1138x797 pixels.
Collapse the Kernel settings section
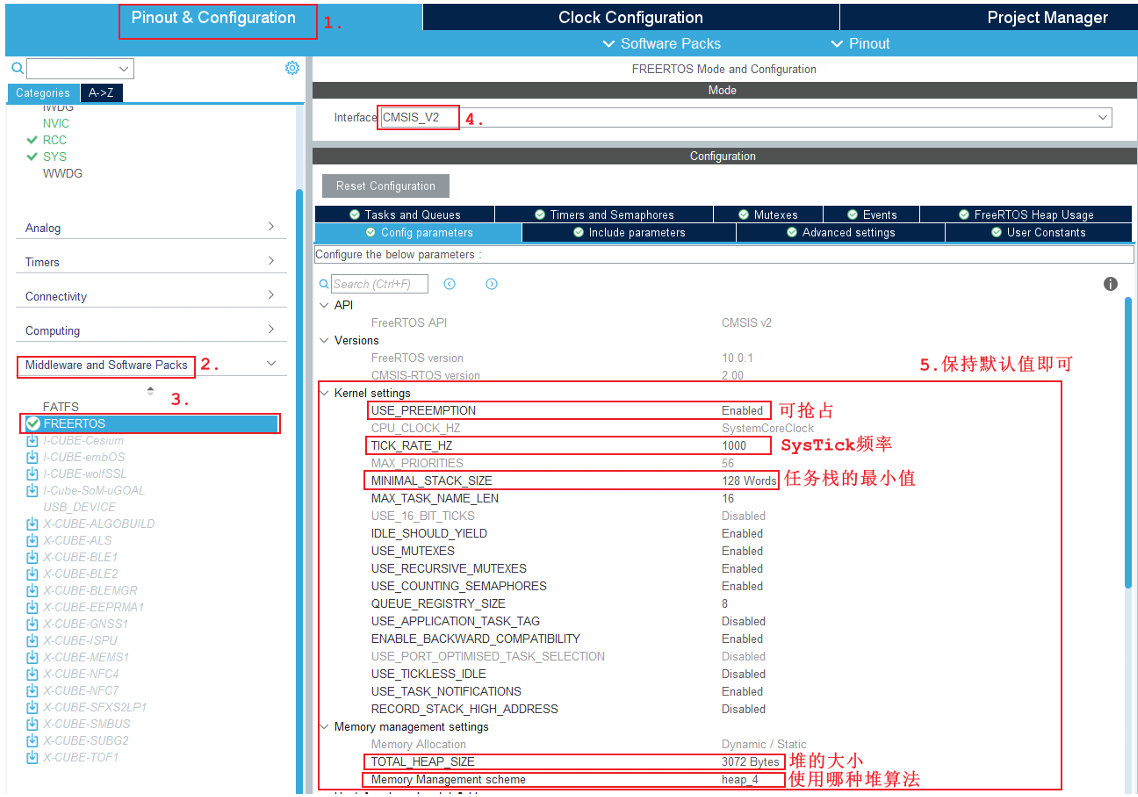(x=323, y=393)
